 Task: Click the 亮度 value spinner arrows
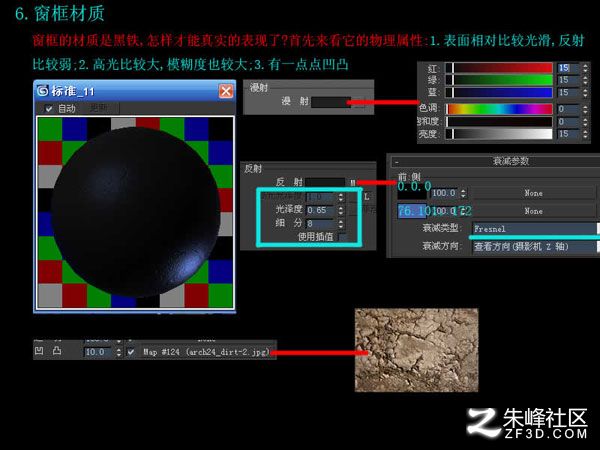point(585,134)
